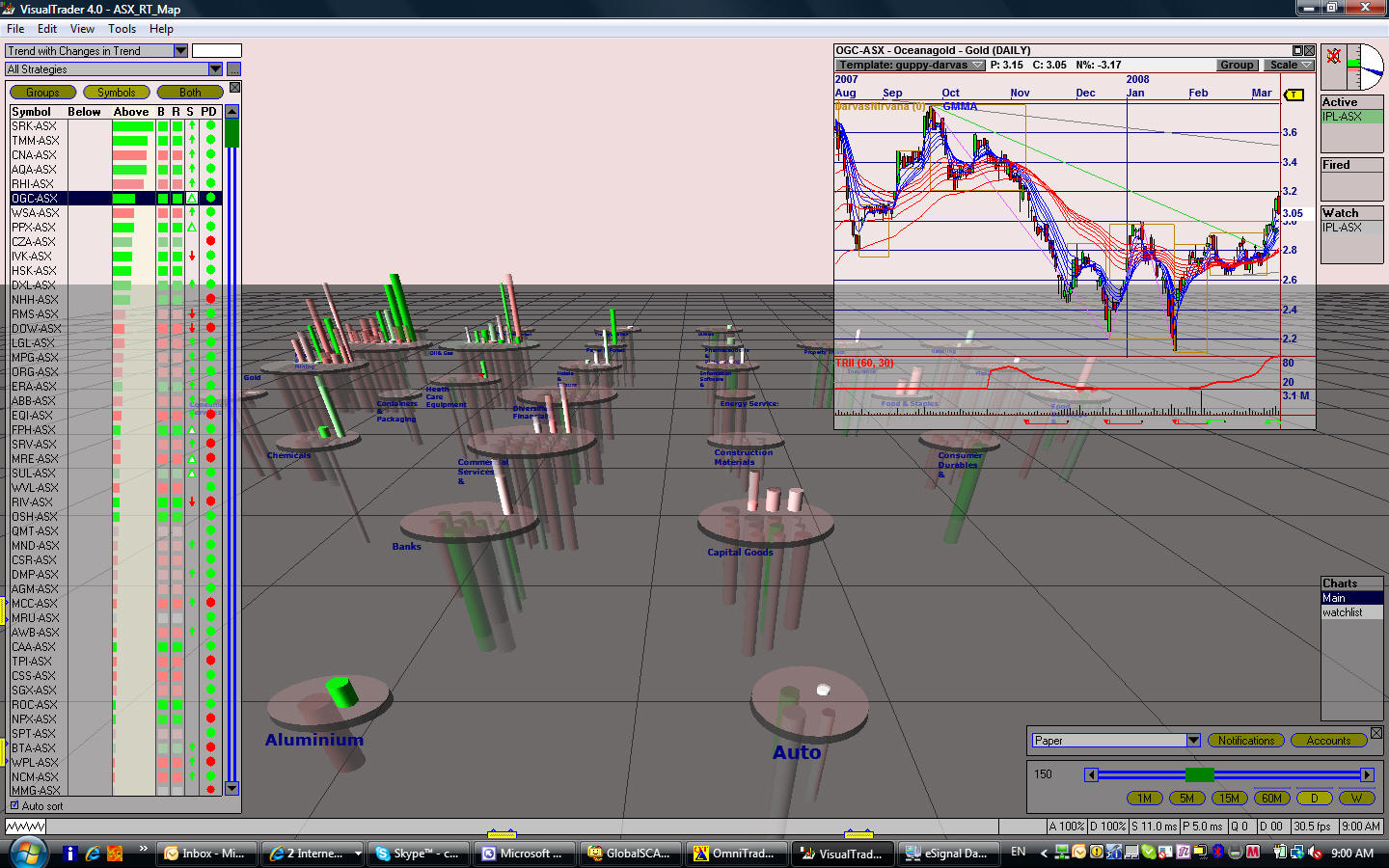Maximize the OGC-ASX chart panel

pos(1298,50)
